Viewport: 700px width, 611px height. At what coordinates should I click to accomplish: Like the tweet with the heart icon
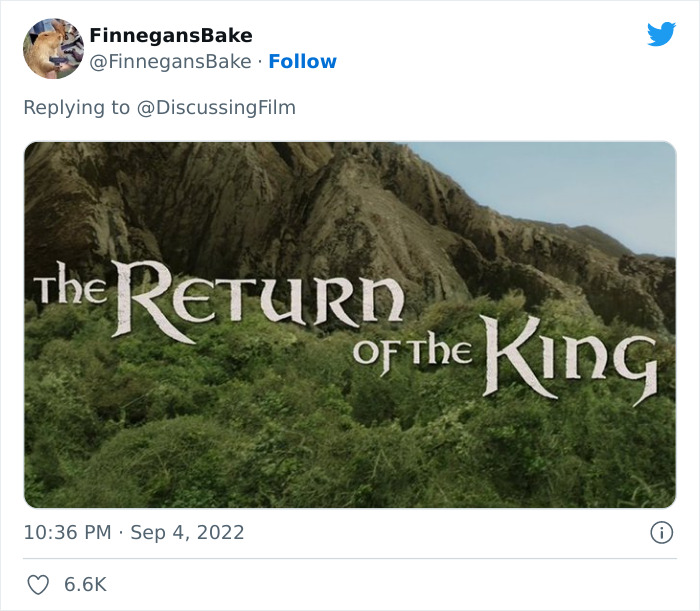[x=38, y=585]
